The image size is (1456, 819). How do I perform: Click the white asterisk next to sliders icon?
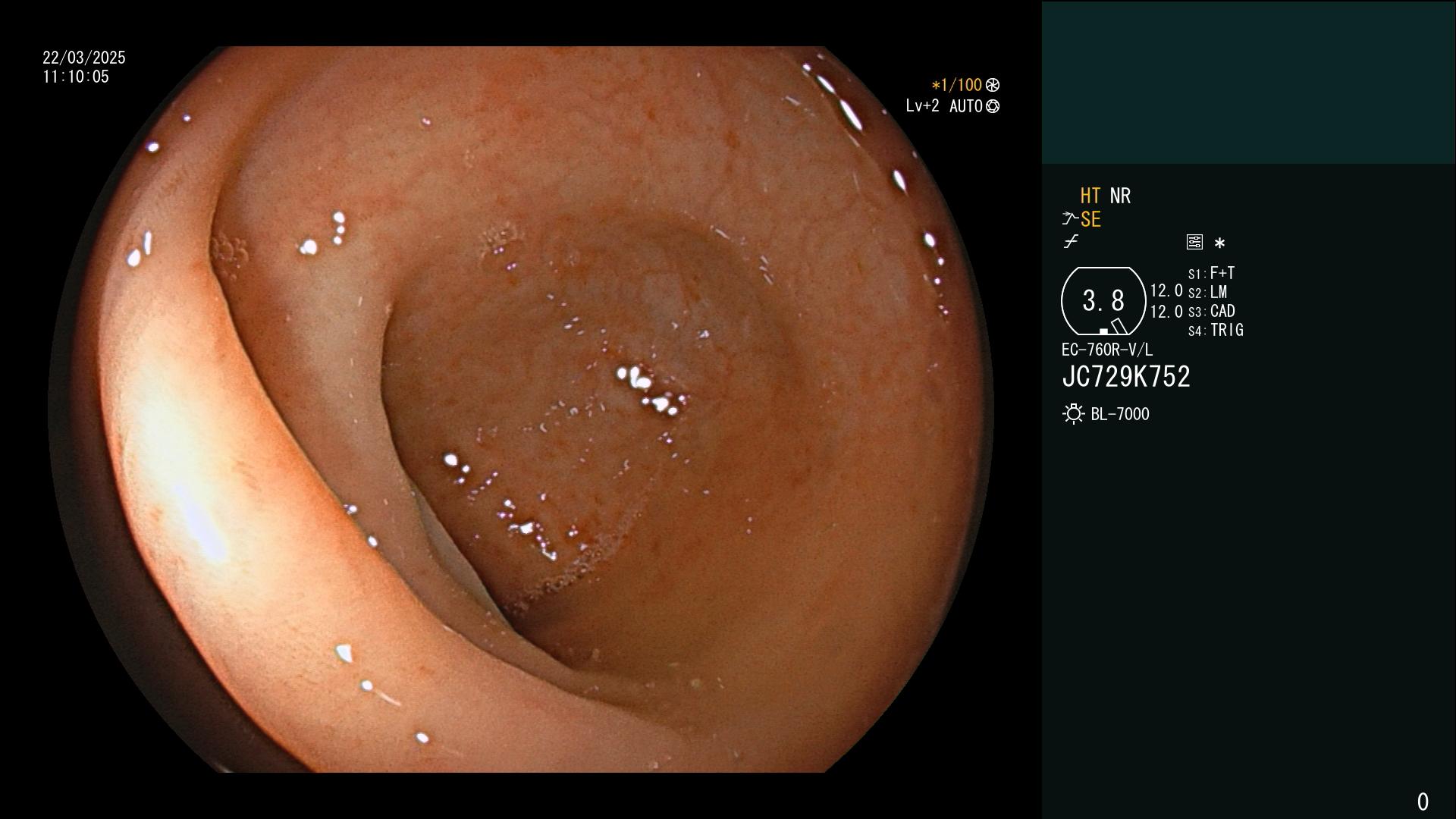coord(1219,243)
